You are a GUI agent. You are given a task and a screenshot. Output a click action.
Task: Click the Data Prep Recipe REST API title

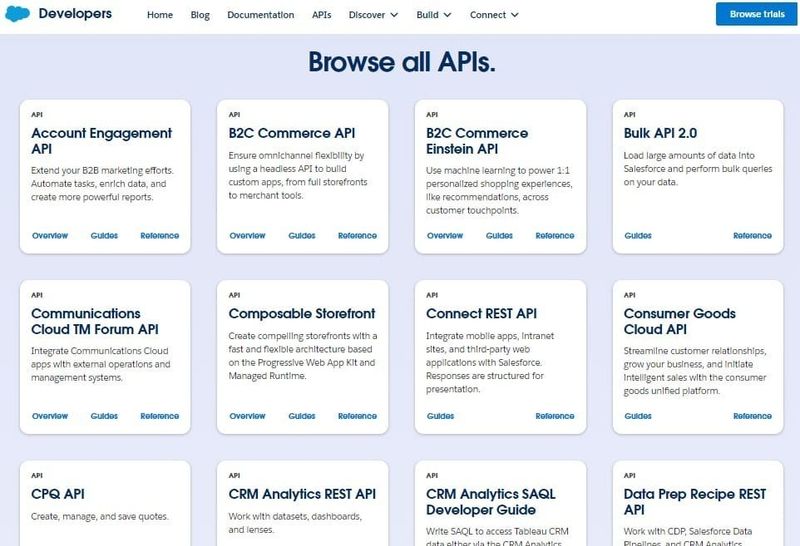tap(694, 502)
